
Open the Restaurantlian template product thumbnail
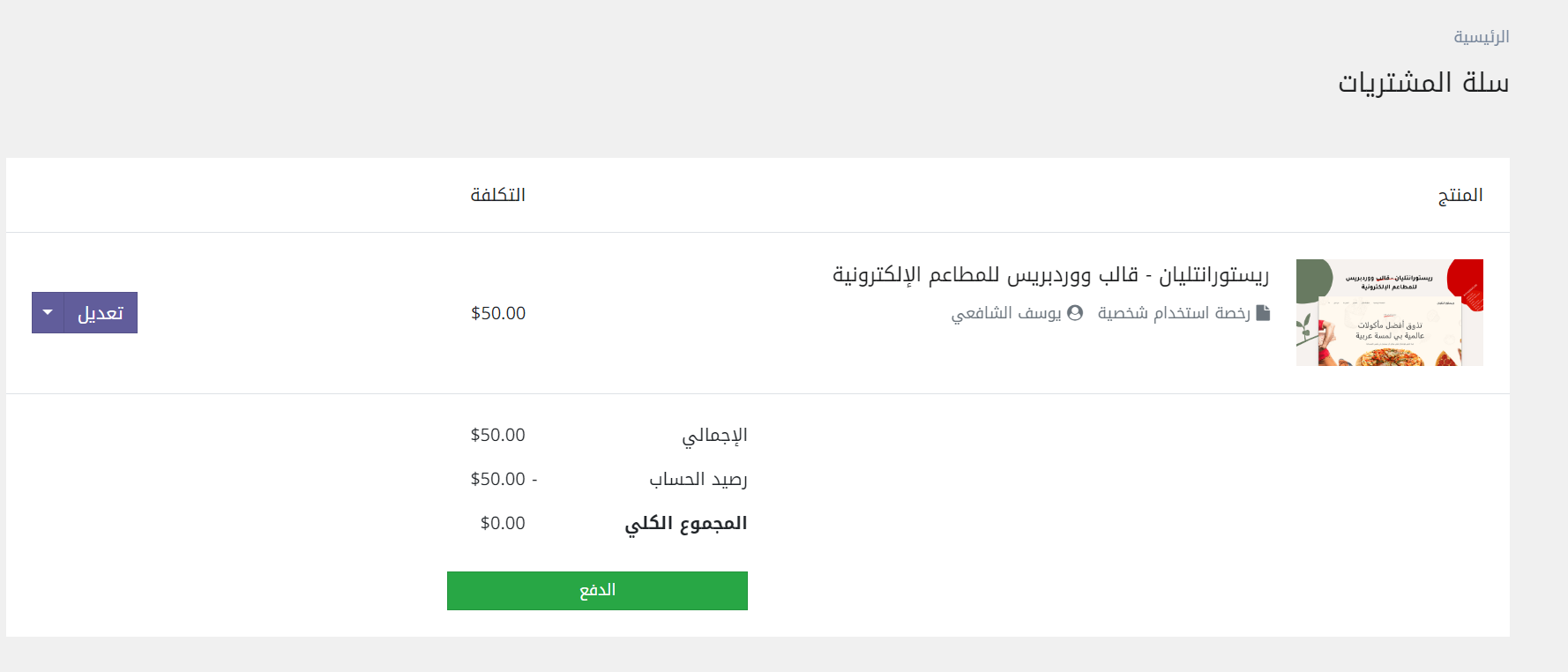(1389, 312)
